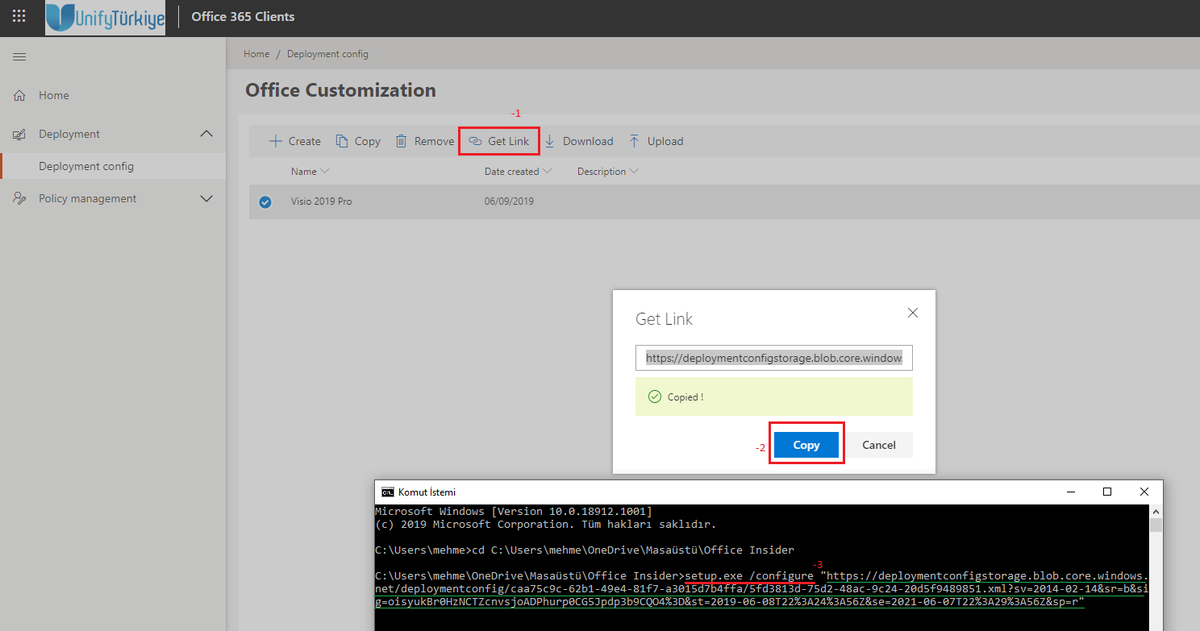Click Remove in the toolbar
The image size is (1200, 631).
click(424, 141)
